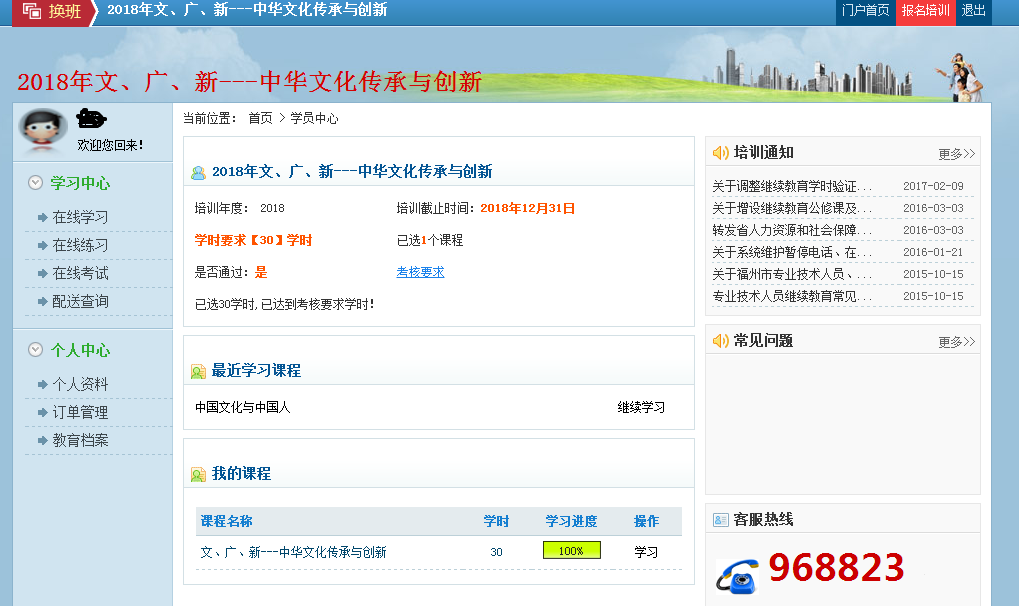The image size is (1019, 606).
Task: Collapse the 学习中心 section chevron
Action: click(36, 183)
